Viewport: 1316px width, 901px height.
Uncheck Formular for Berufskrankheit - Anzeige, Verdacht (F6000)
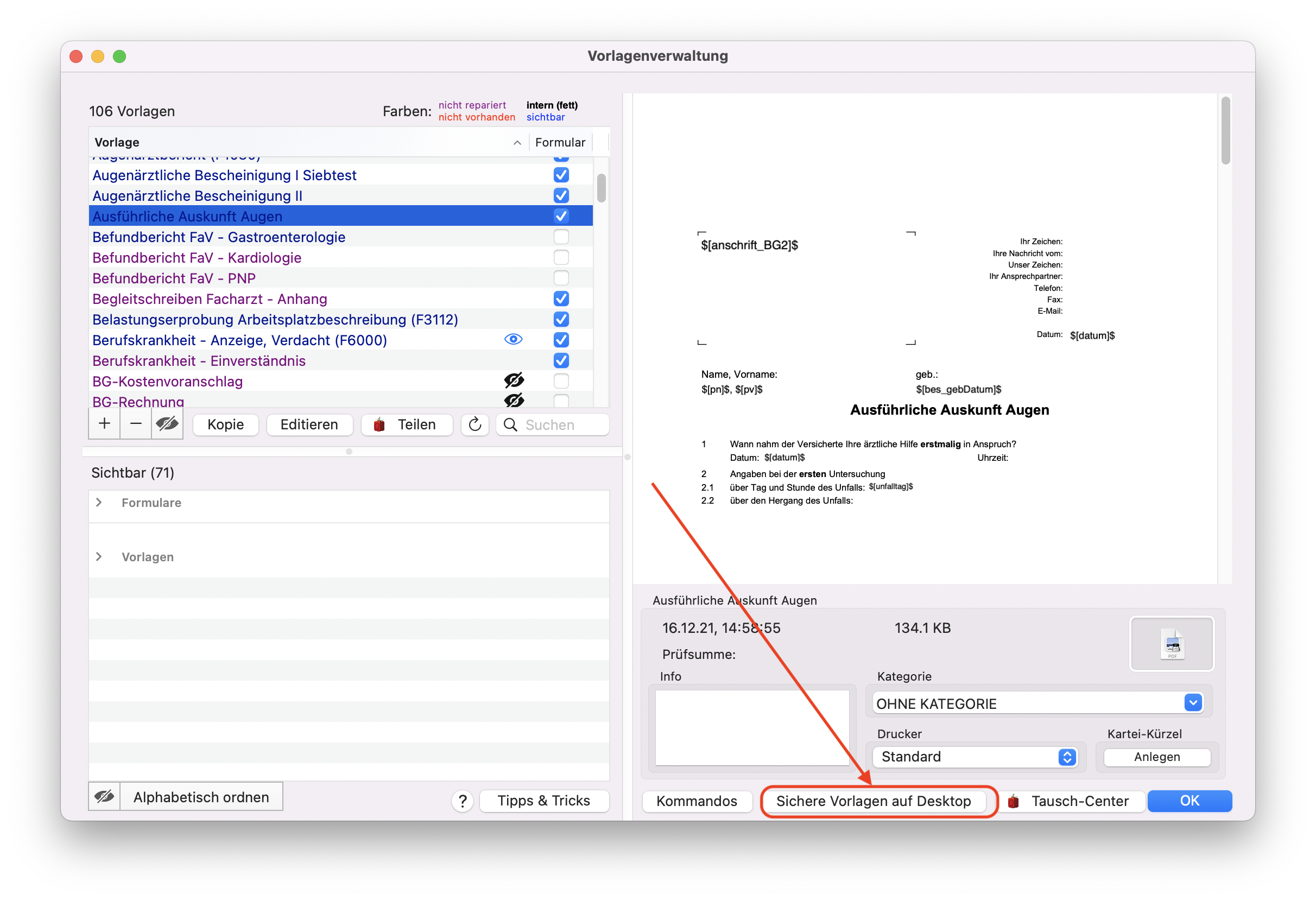coord(561,340)
